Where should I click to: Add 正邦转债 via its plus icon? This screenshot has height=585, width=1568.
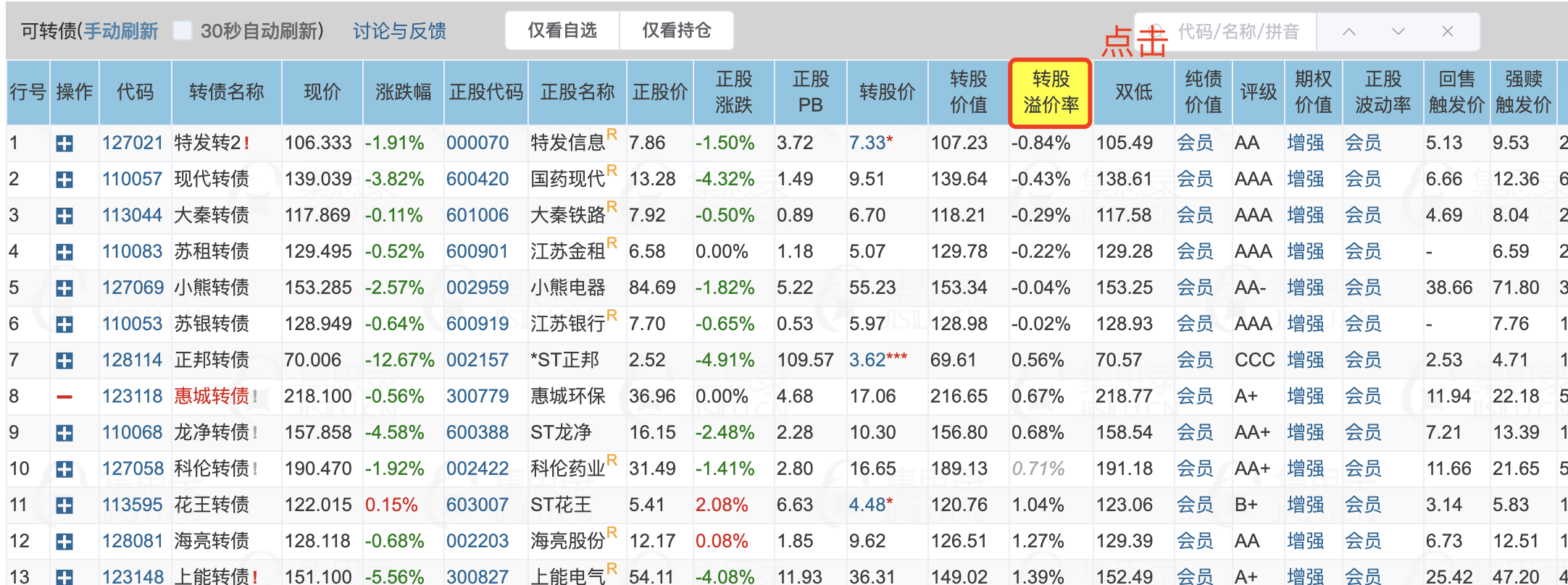pyautogui.click(x=64, y=361)
